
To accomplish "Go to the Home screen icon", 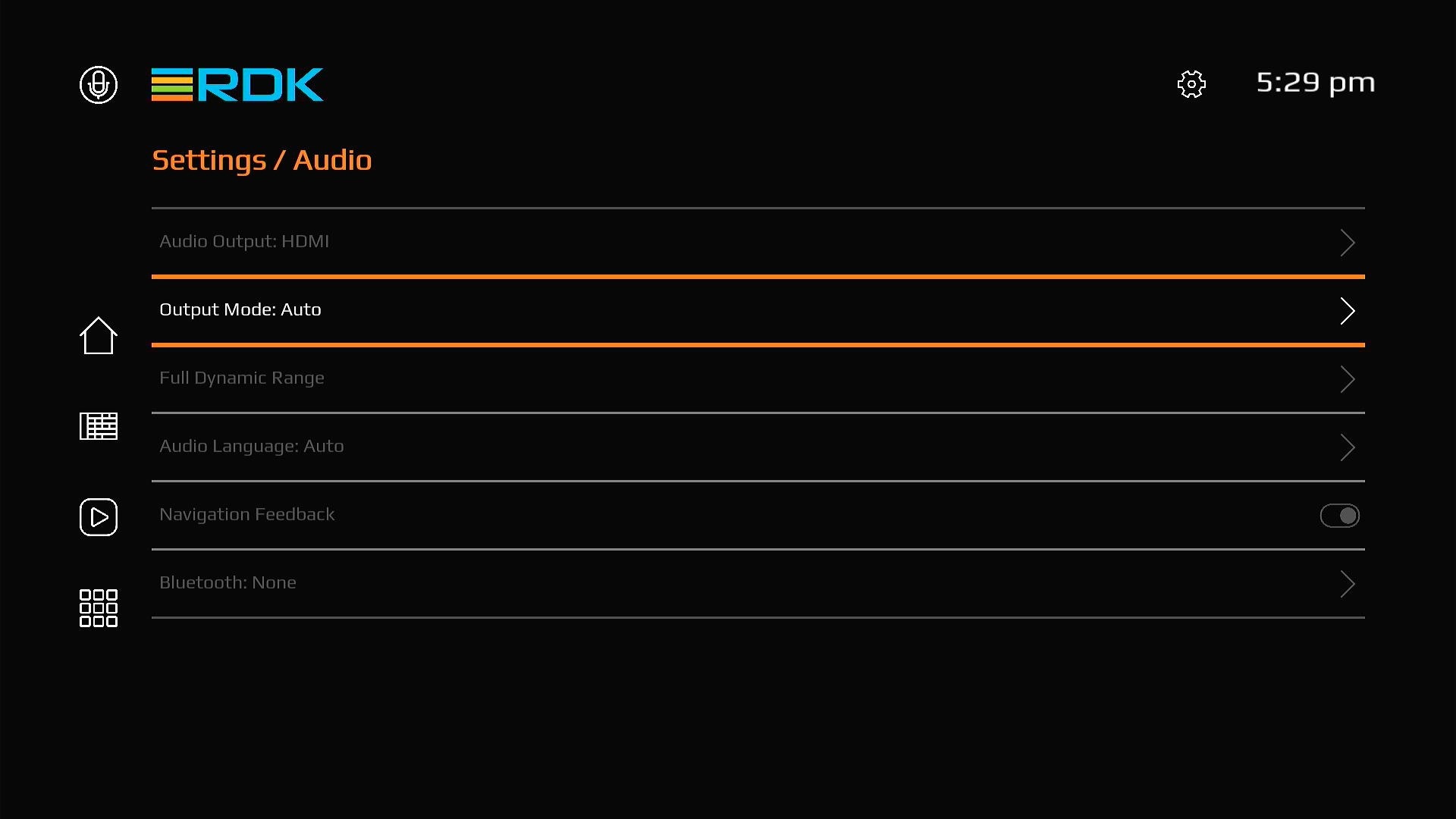I will tap(99, 335).
